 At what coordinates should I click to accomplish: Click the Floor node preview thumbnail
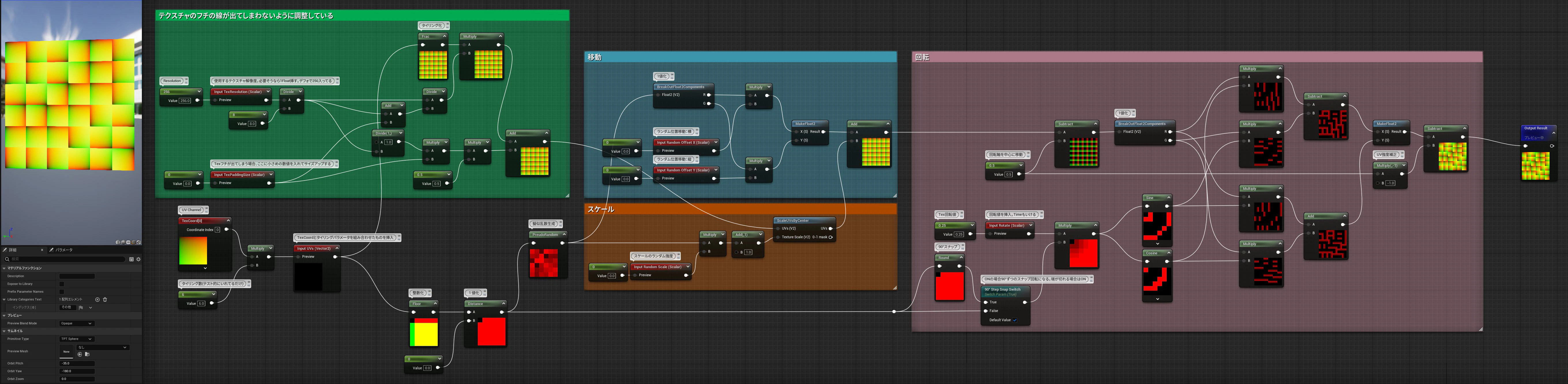tap(424, 332)
